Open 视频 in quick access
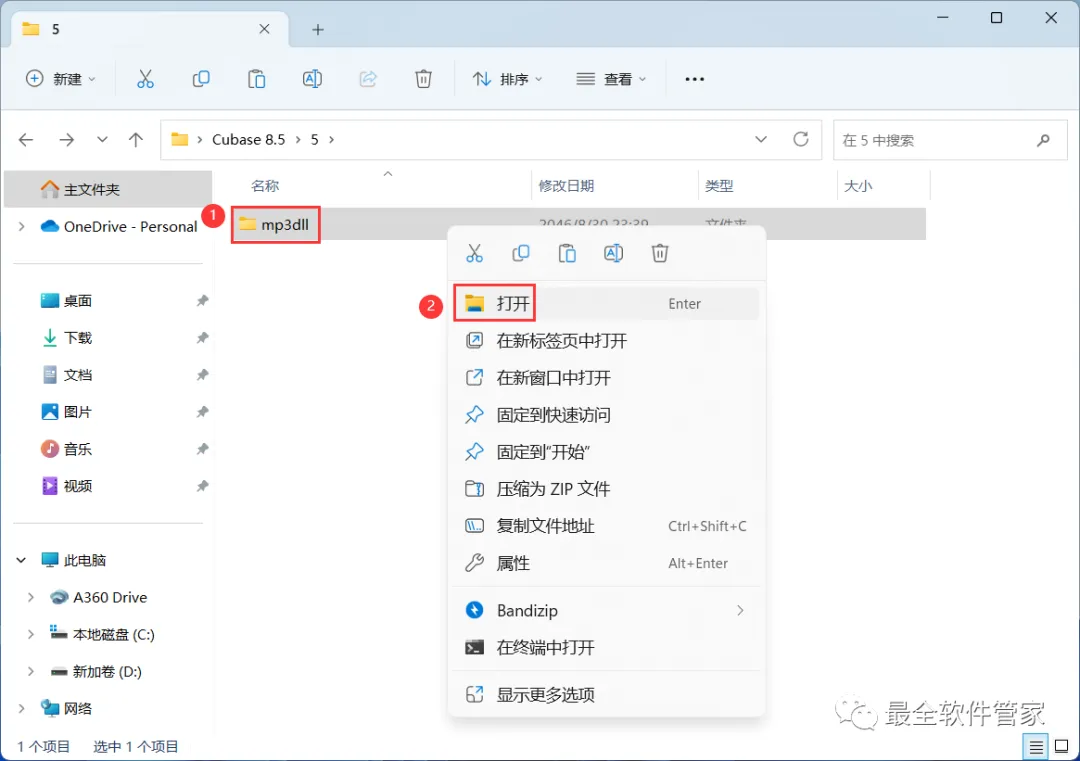The image size is (1080, 761). pyautogui.click(x=78, y=487)
